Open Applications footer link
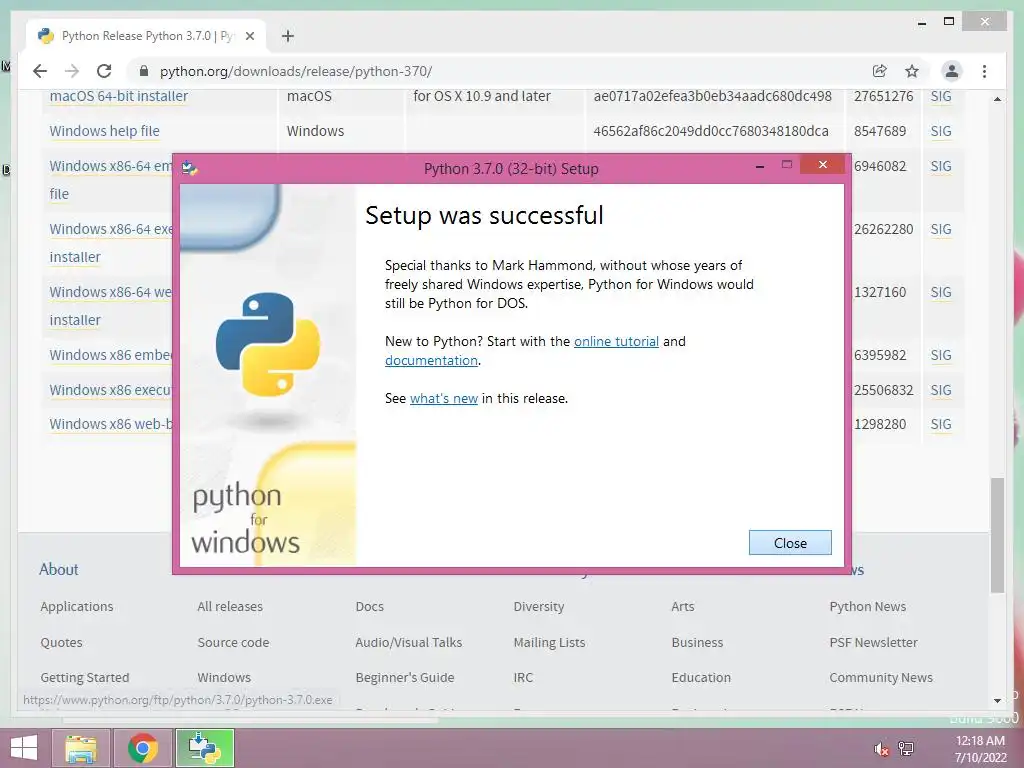 76,606
